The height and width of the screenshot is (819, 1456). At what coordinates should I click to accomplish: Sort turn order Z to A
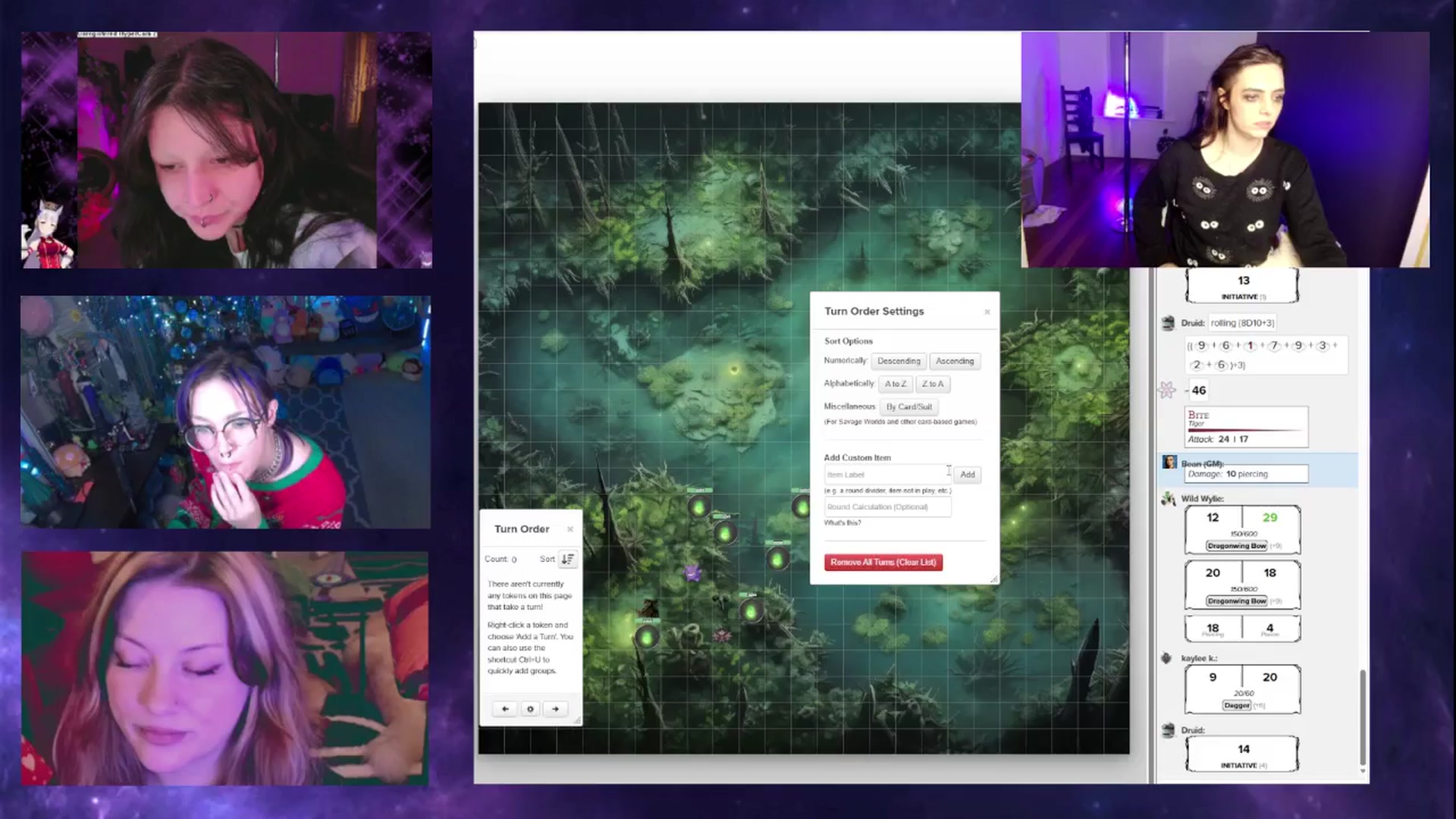[933, 384]
